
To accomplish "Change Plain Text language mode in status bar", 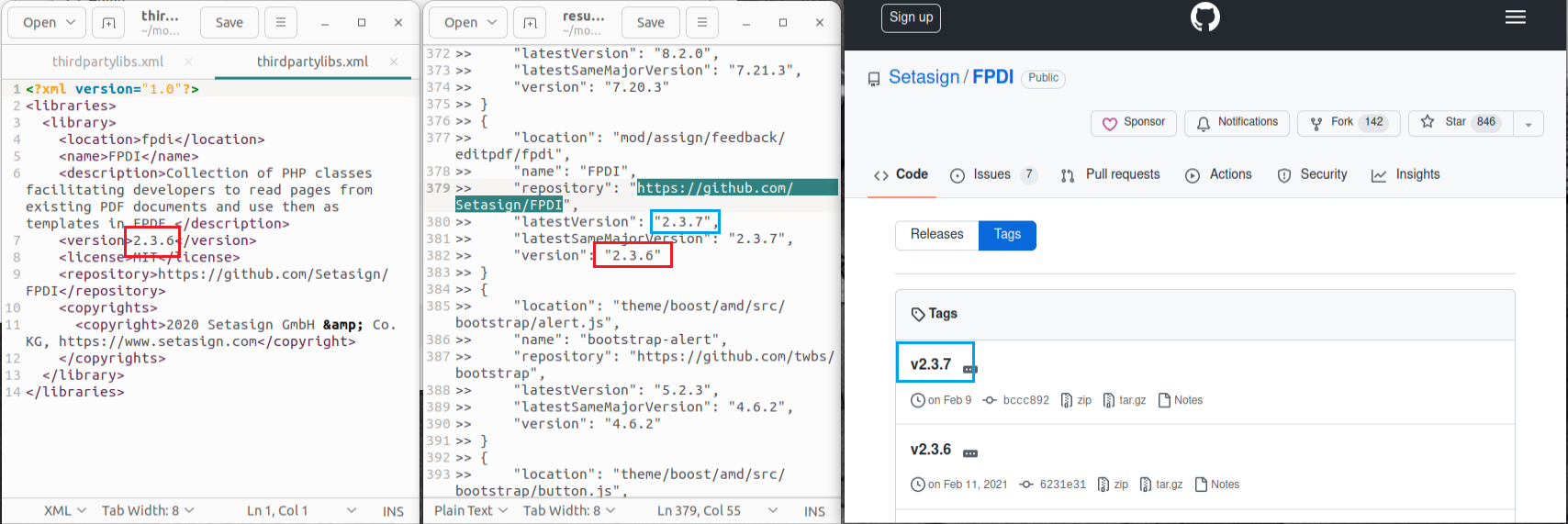I will (x=470, y=510).
